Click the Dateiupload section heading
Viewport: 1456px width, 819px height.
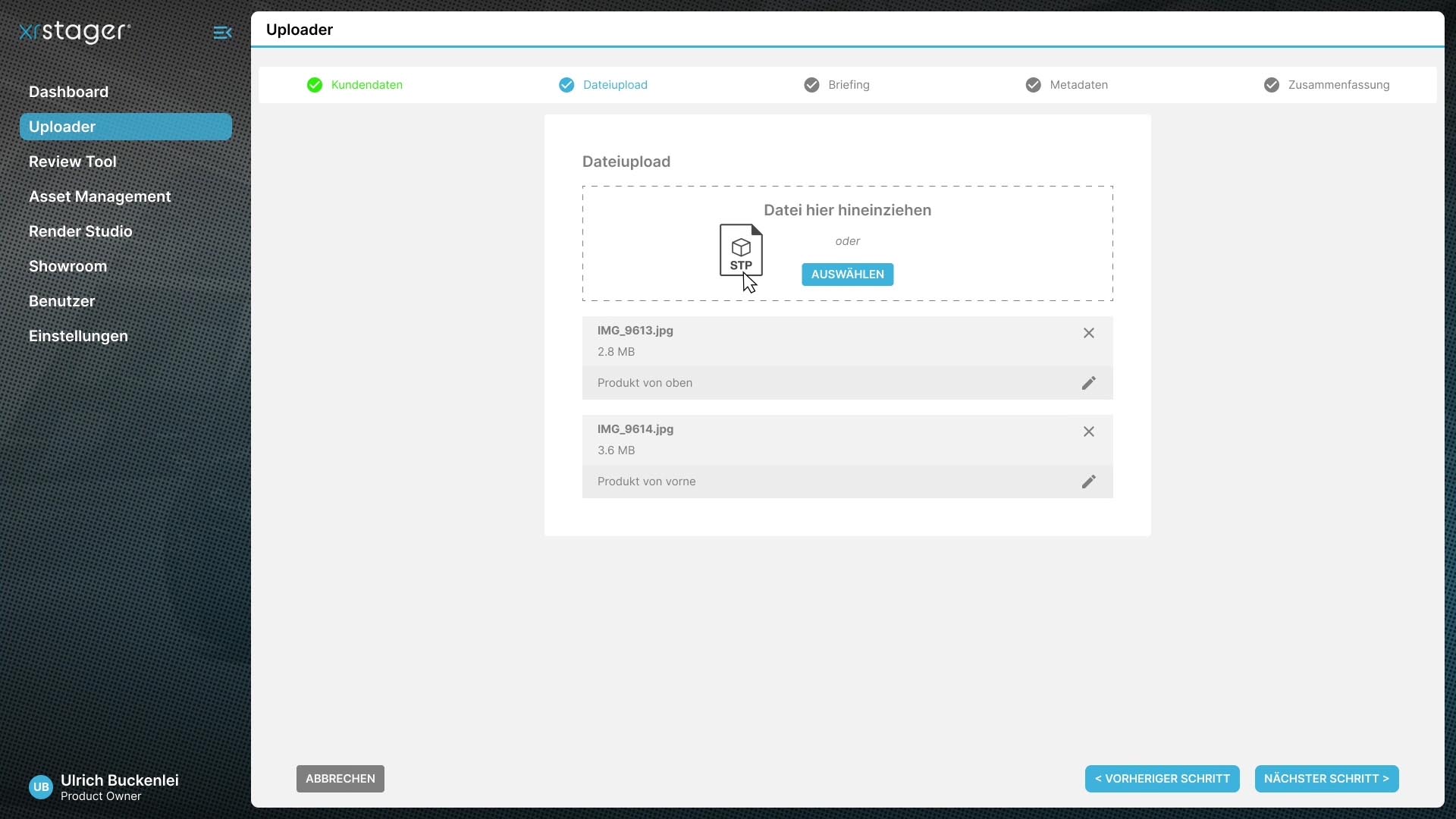(x=626, y=162)
